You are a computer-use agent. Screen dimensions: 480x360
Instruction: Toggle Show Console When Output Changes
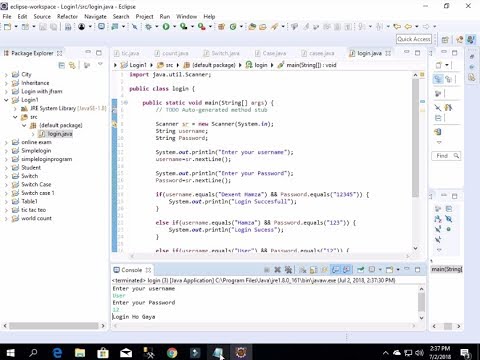(336, 270)
